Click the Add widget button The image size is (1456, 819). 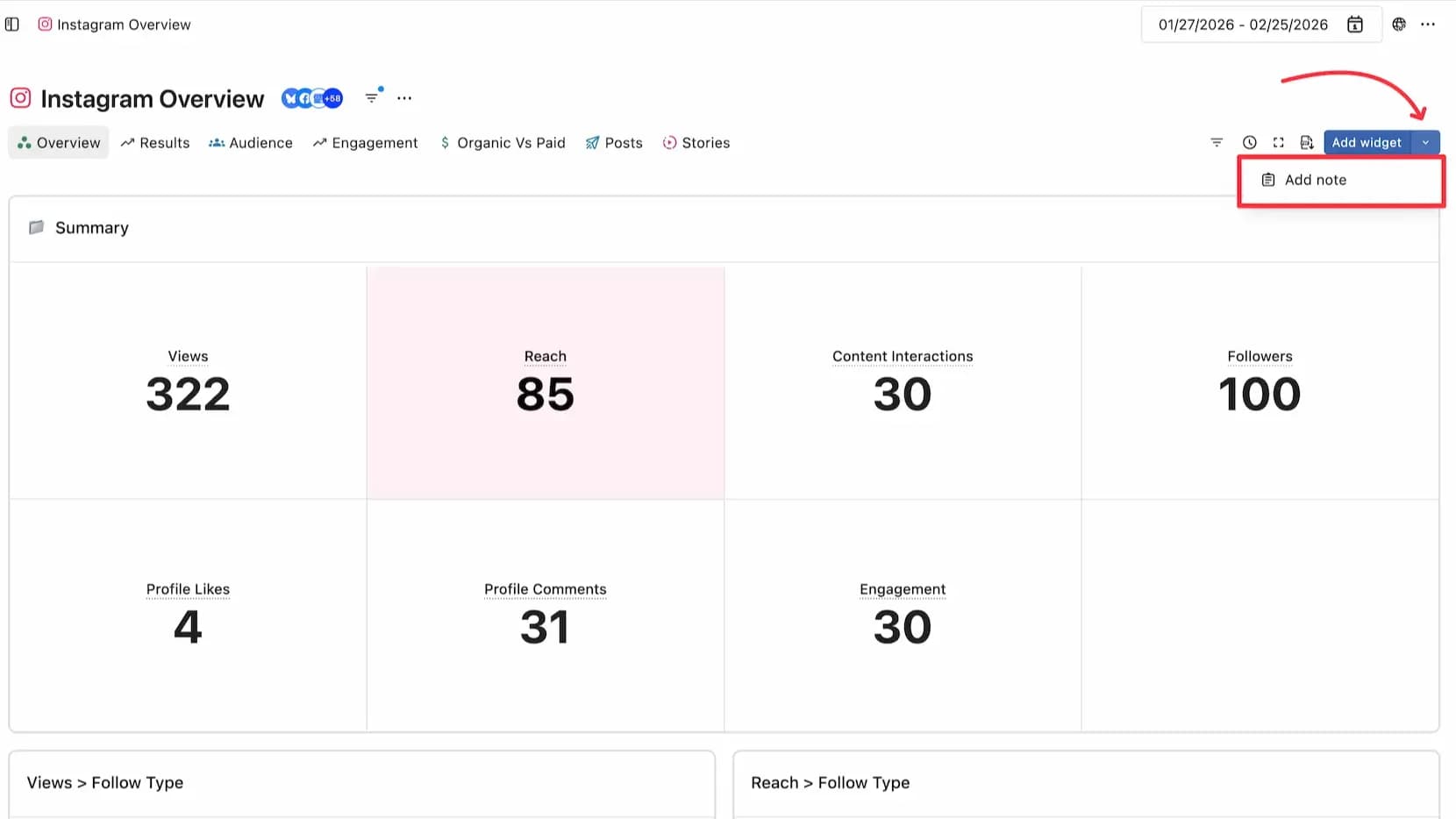1366,142
